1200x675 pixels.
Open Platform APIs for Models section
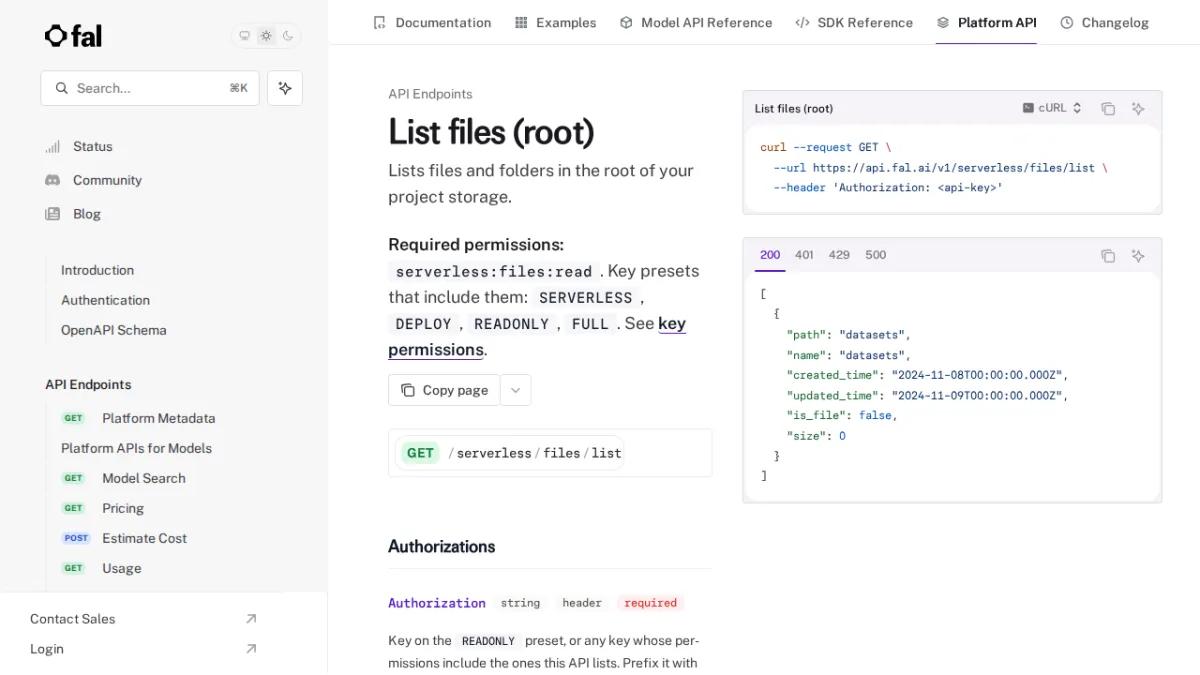tap(136, 448)
